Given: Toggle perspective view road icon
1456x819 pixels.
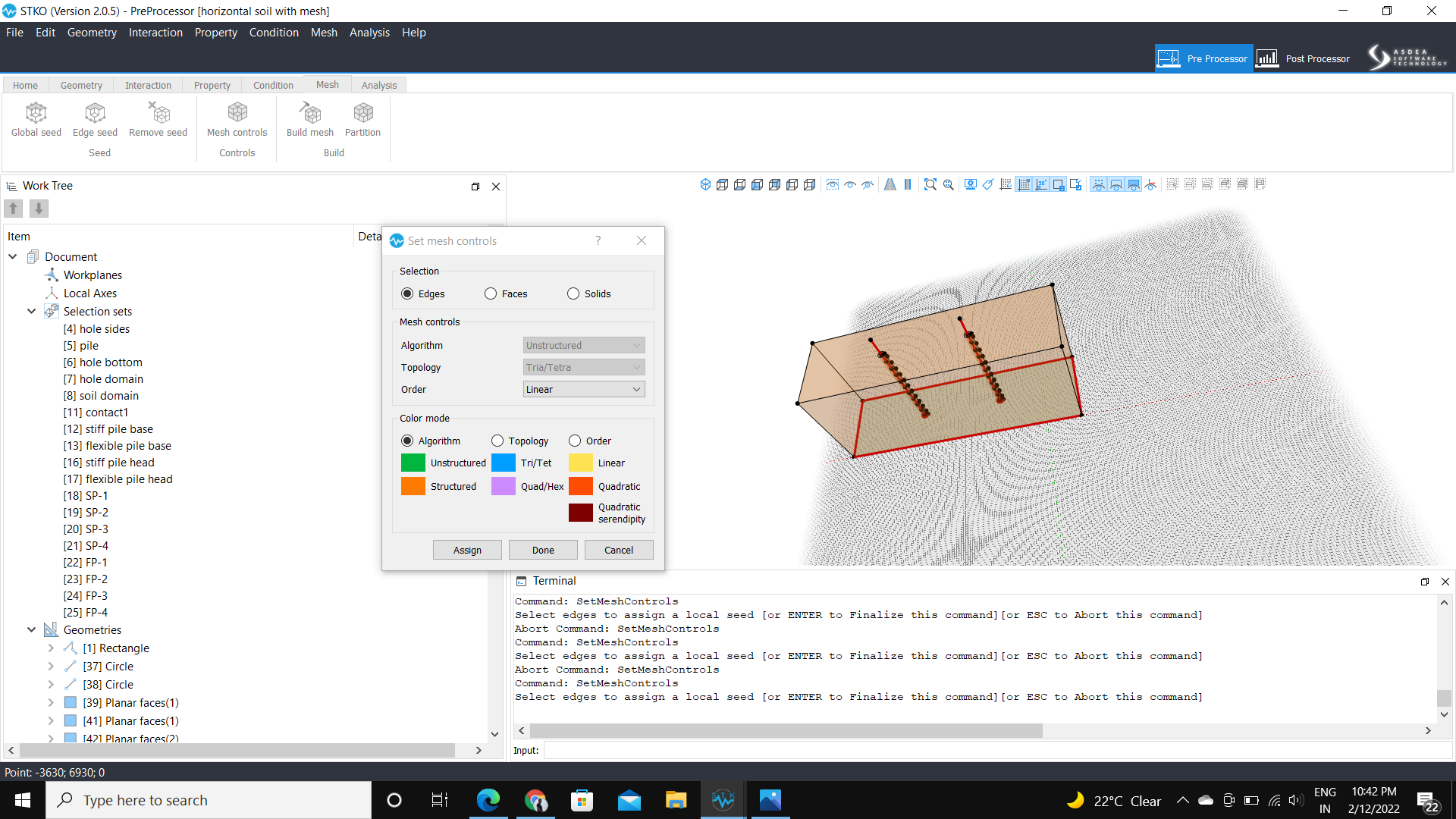Looking at the screenshot, I should click(x=890, y=184).
